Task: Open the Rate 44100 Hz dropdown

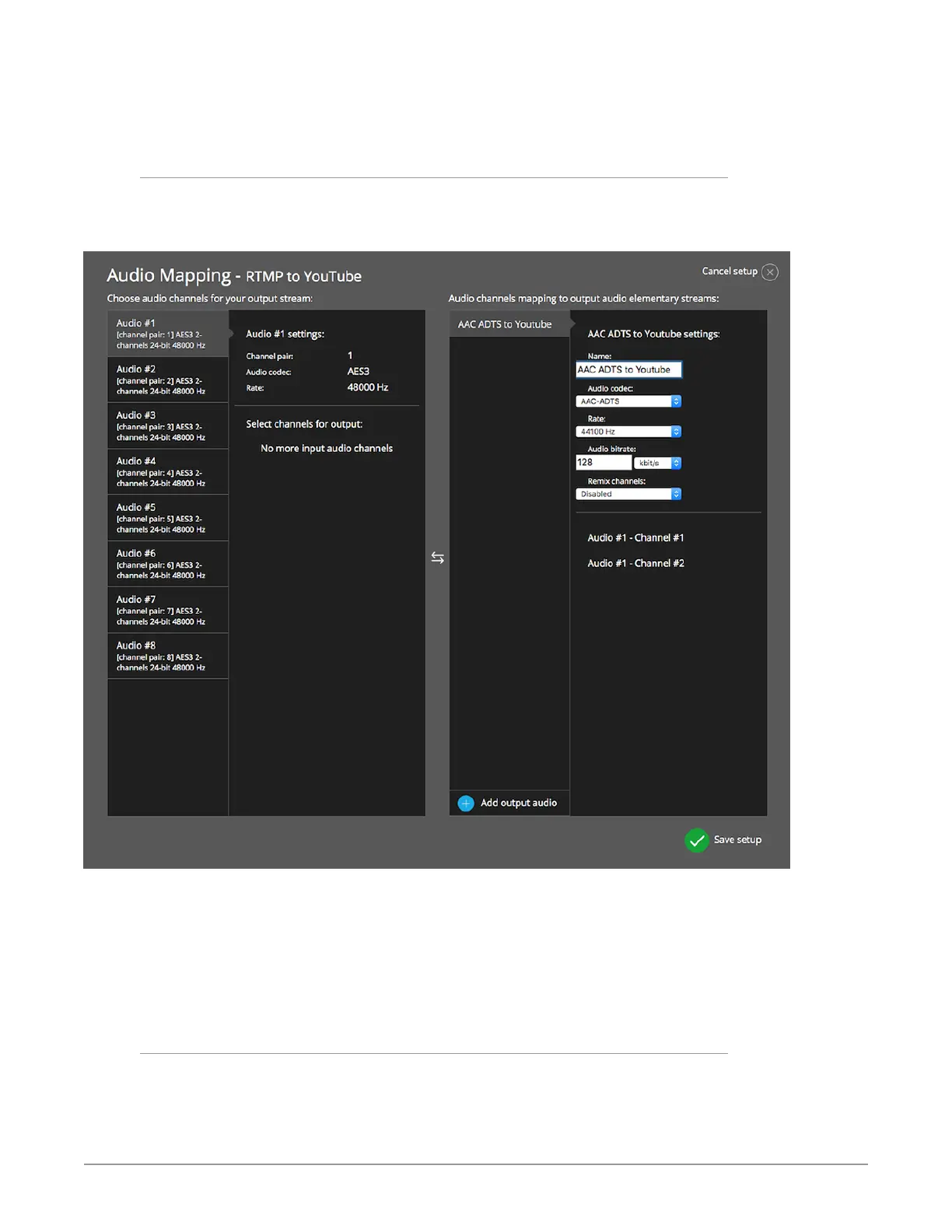Action: coord(628,432)
